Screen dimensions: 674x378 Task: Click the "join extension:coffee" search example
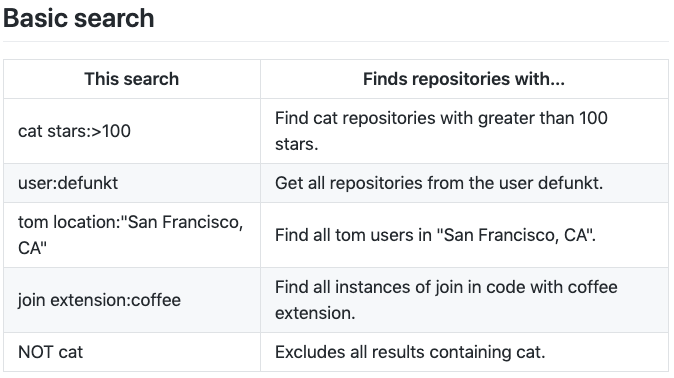point(99,300)
